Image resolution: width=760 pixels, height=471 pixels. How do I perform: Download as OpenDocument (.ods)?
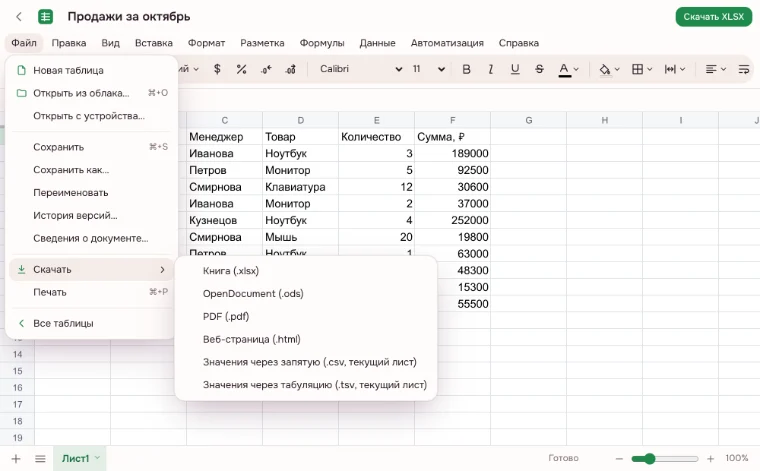(306, 294)
